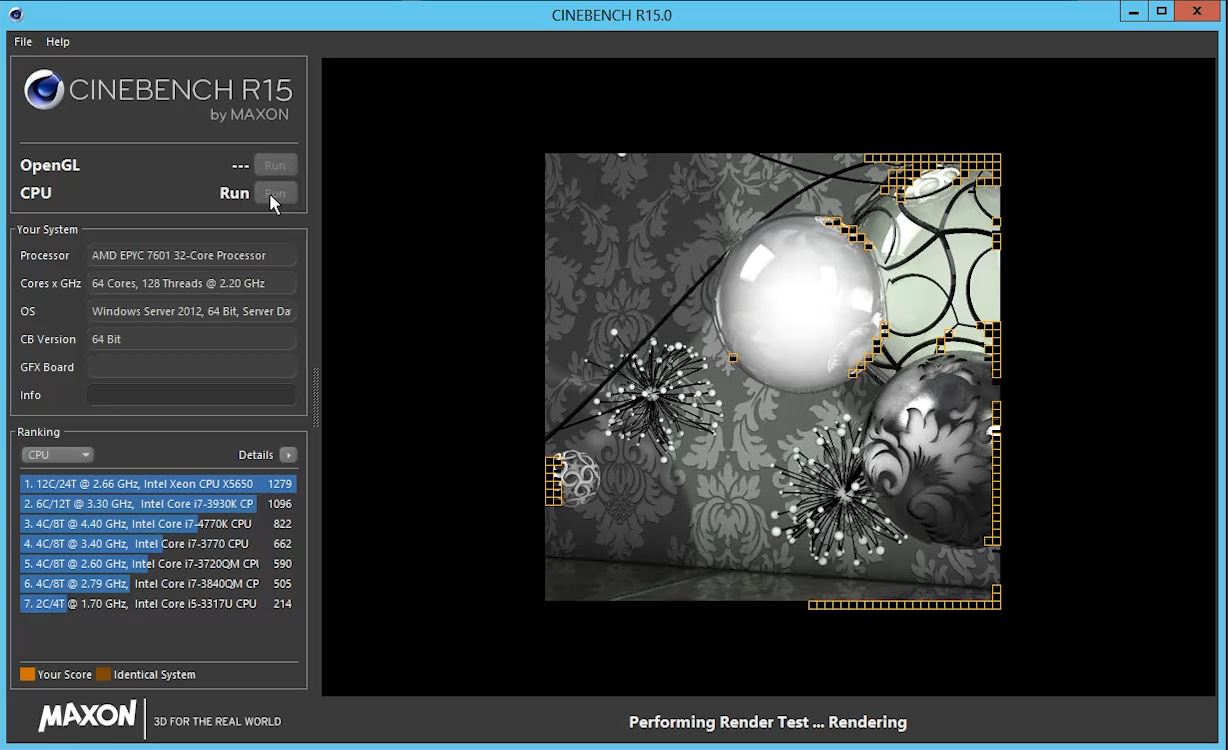
Task: Open the CPU ranking type dropdown
Action: (x=57, y=455)
